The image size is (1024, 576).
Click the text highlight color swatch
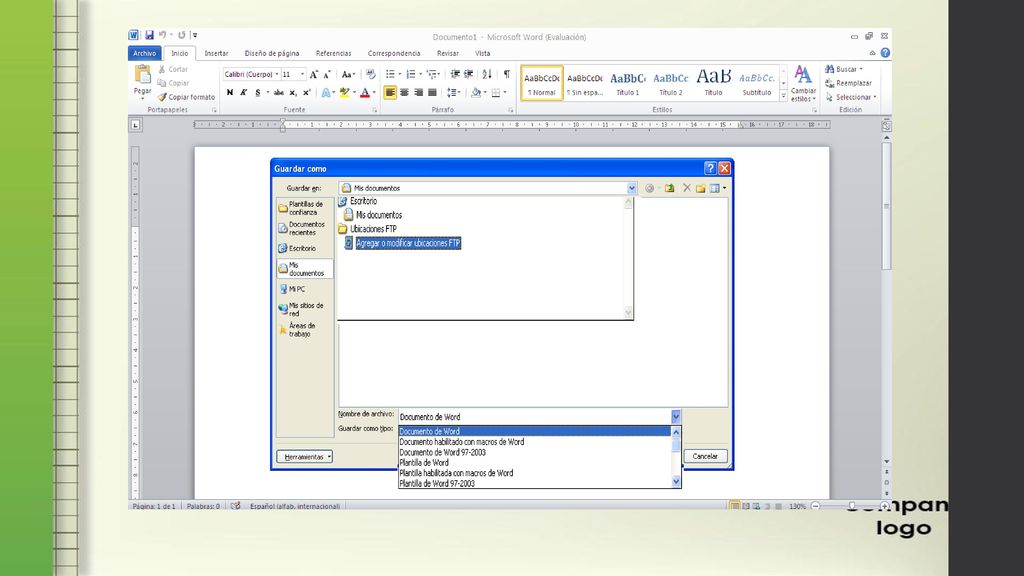[344, 93]
